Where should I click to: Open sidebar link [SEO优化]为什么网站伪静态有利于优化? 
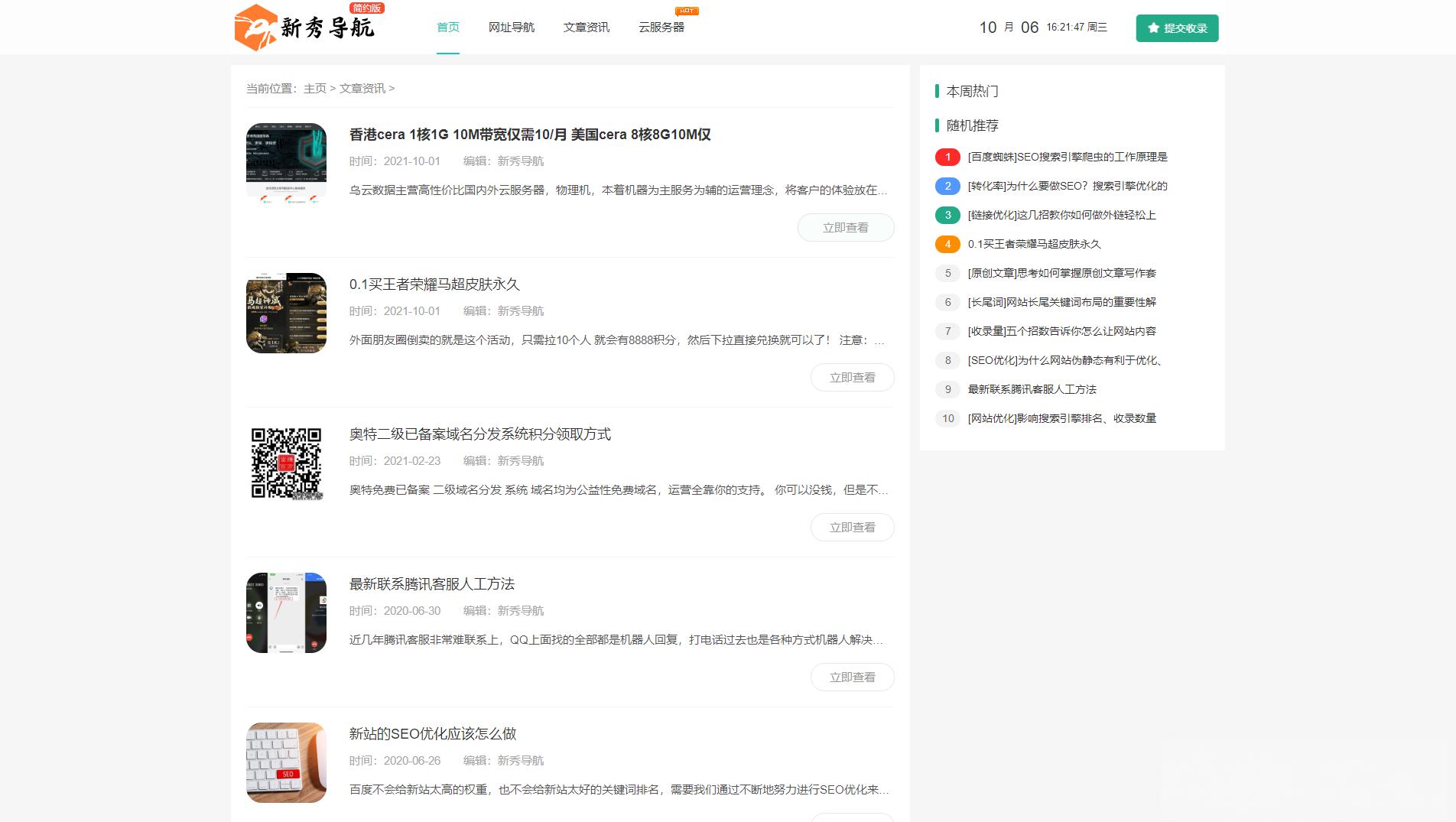1064,360
